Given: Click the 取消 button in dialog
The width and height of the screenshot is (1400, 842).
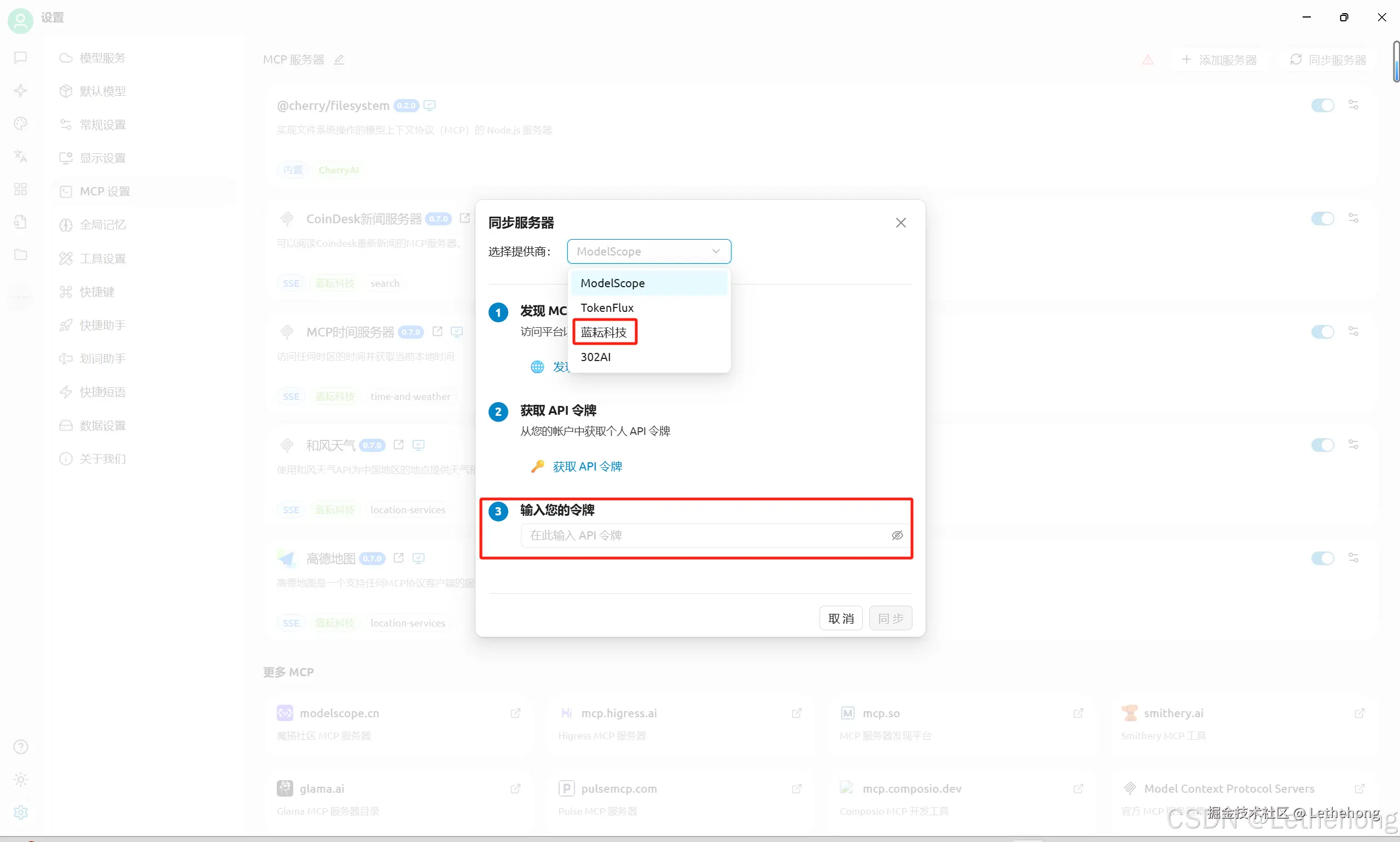Looking at the screenshot, I should tap(840, 618).
